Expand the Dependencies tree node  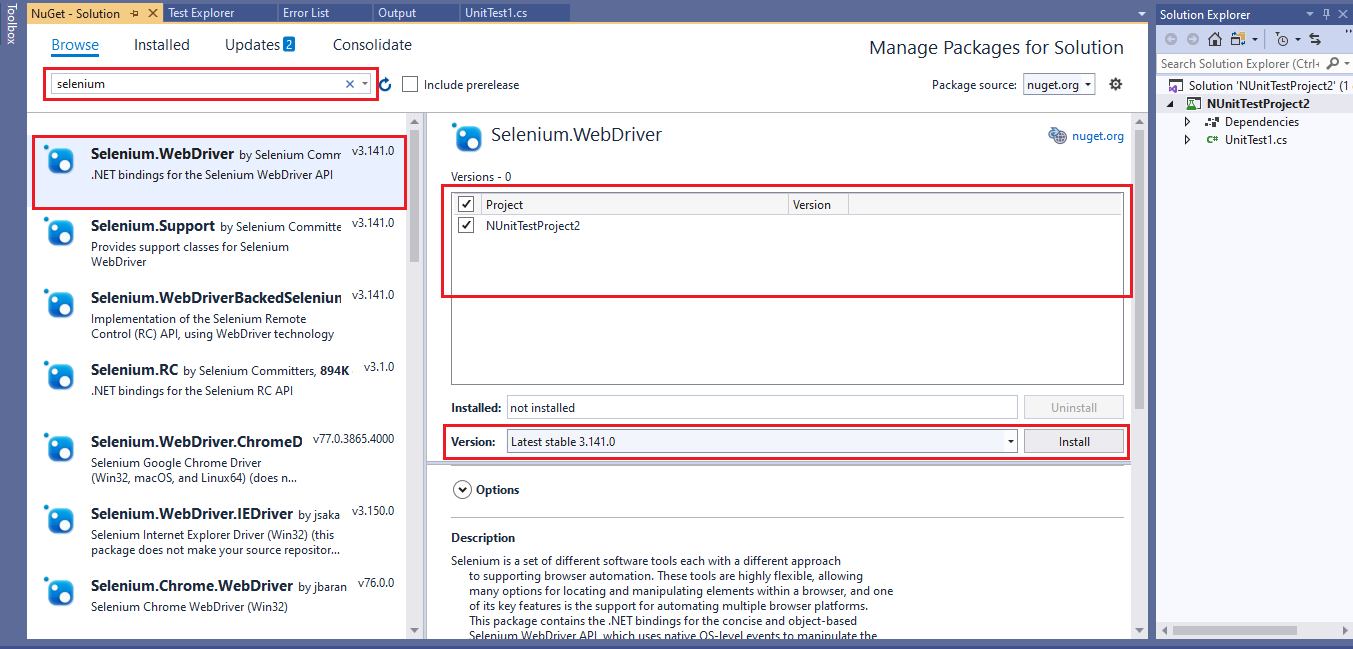(1187, 122)
